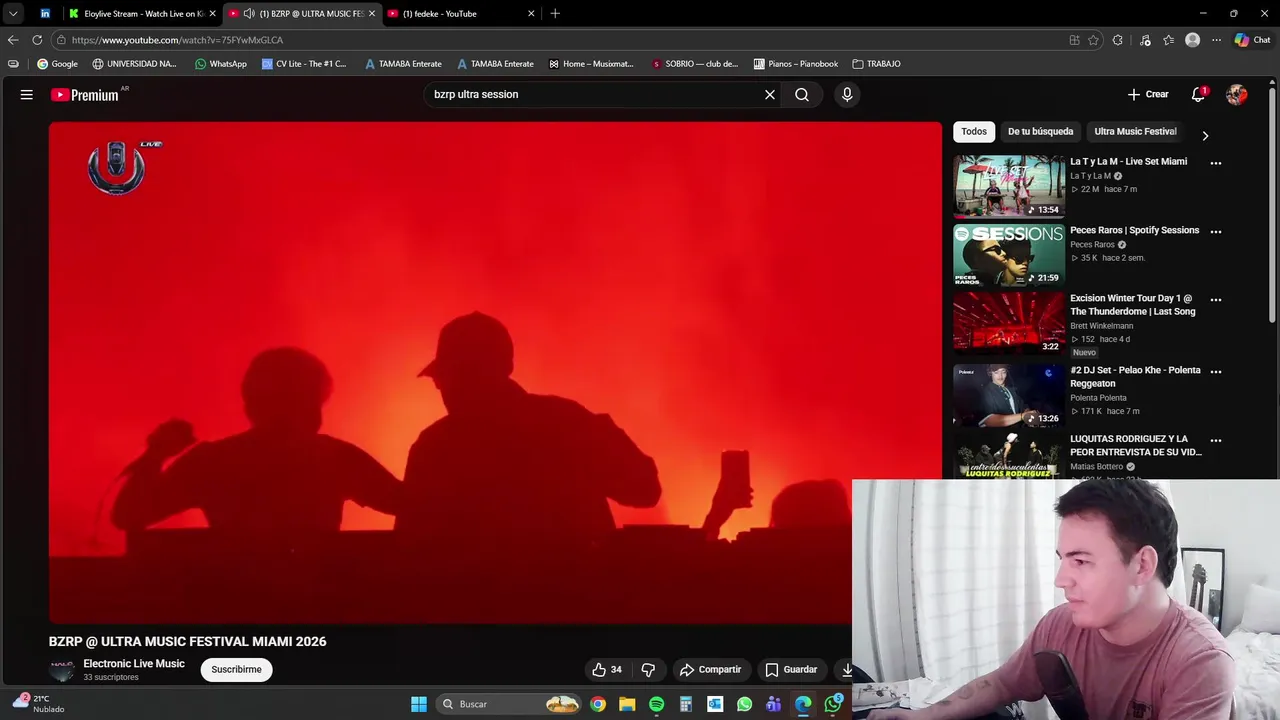This screenshot has width=1280, height=720.
Task: Select the Ultra Music Festival chip
Action: pyautogui.click(x=1135, y=131)
